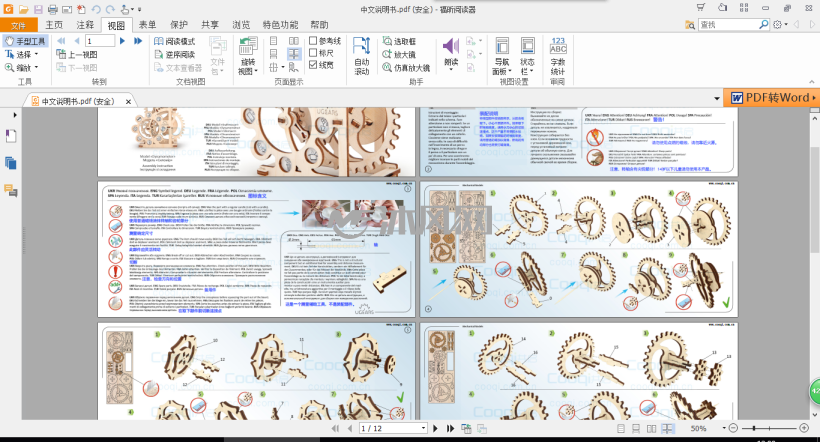Viewport: 820px width, 442px height.
Task: Go to next page using ribbon arrow
Action: [122, 41]
